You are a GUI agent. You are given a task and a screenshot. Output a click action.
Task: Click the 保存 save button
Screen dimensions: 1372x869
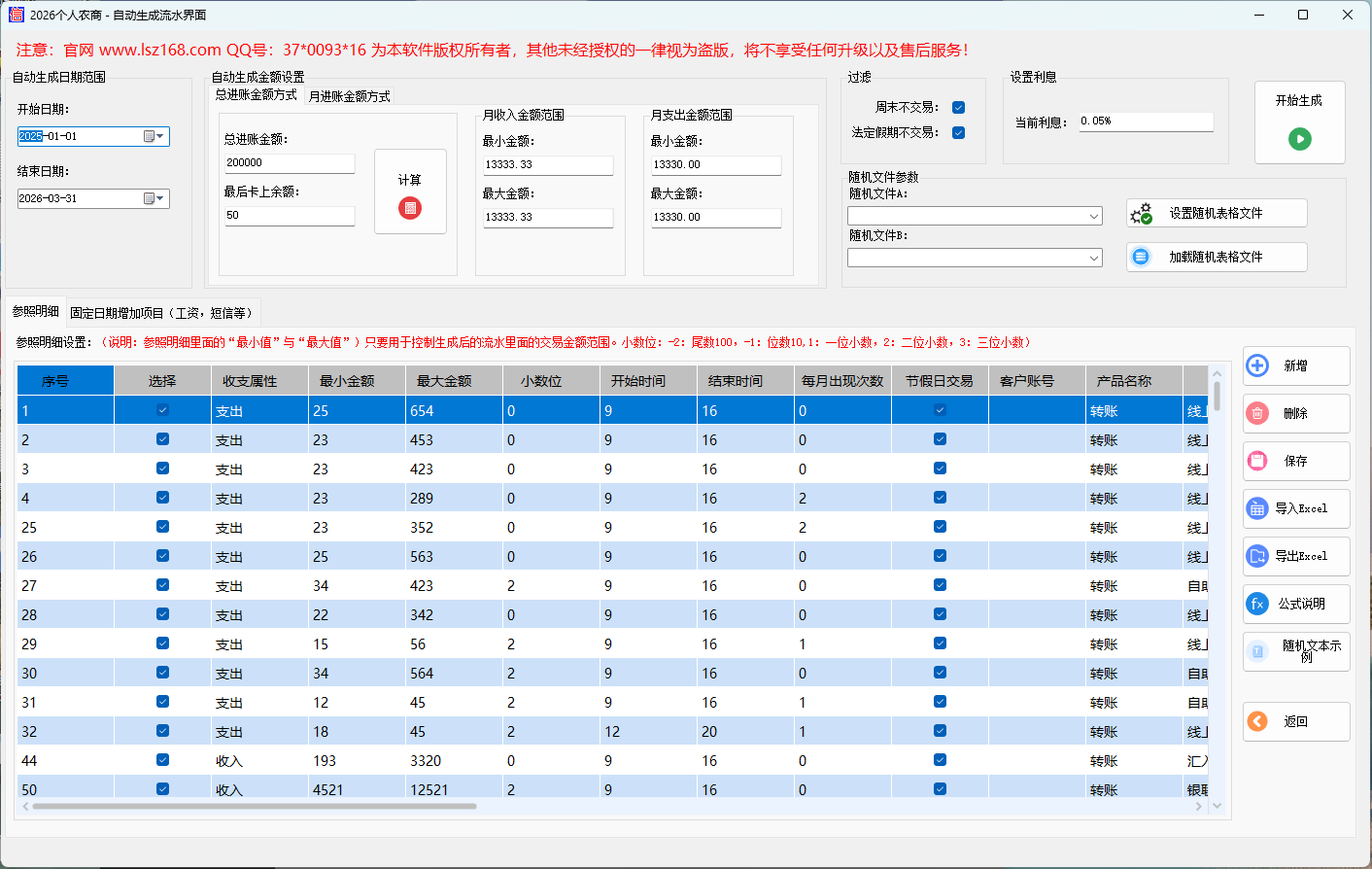pyautogui.click(x=1295, y=461)
